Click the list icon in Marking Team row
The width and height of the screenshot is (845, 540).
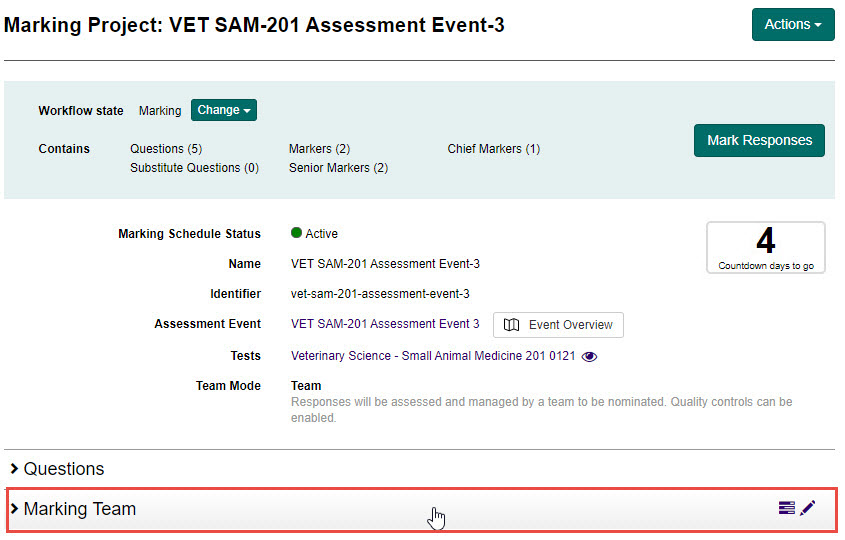787,508
